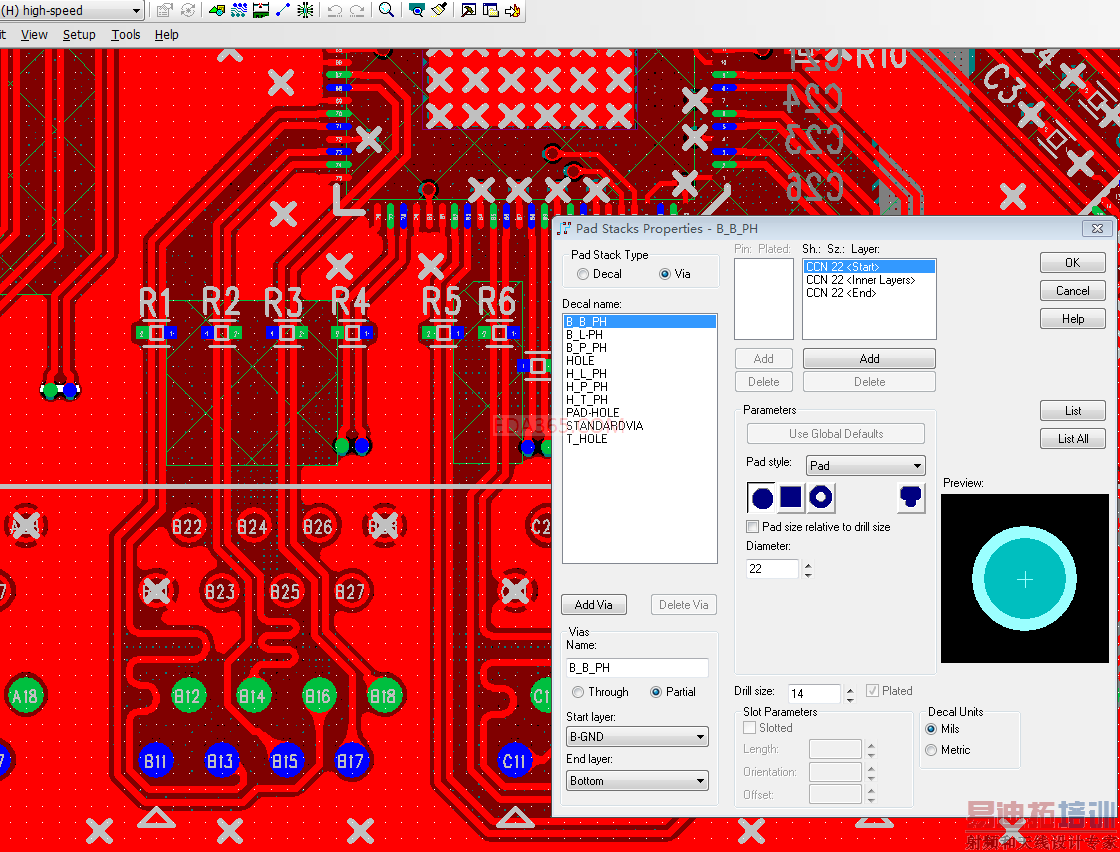The image size is (1120, 852).
Task: Enable Pad size relative to drill size
Action: (x=752, y=526)
